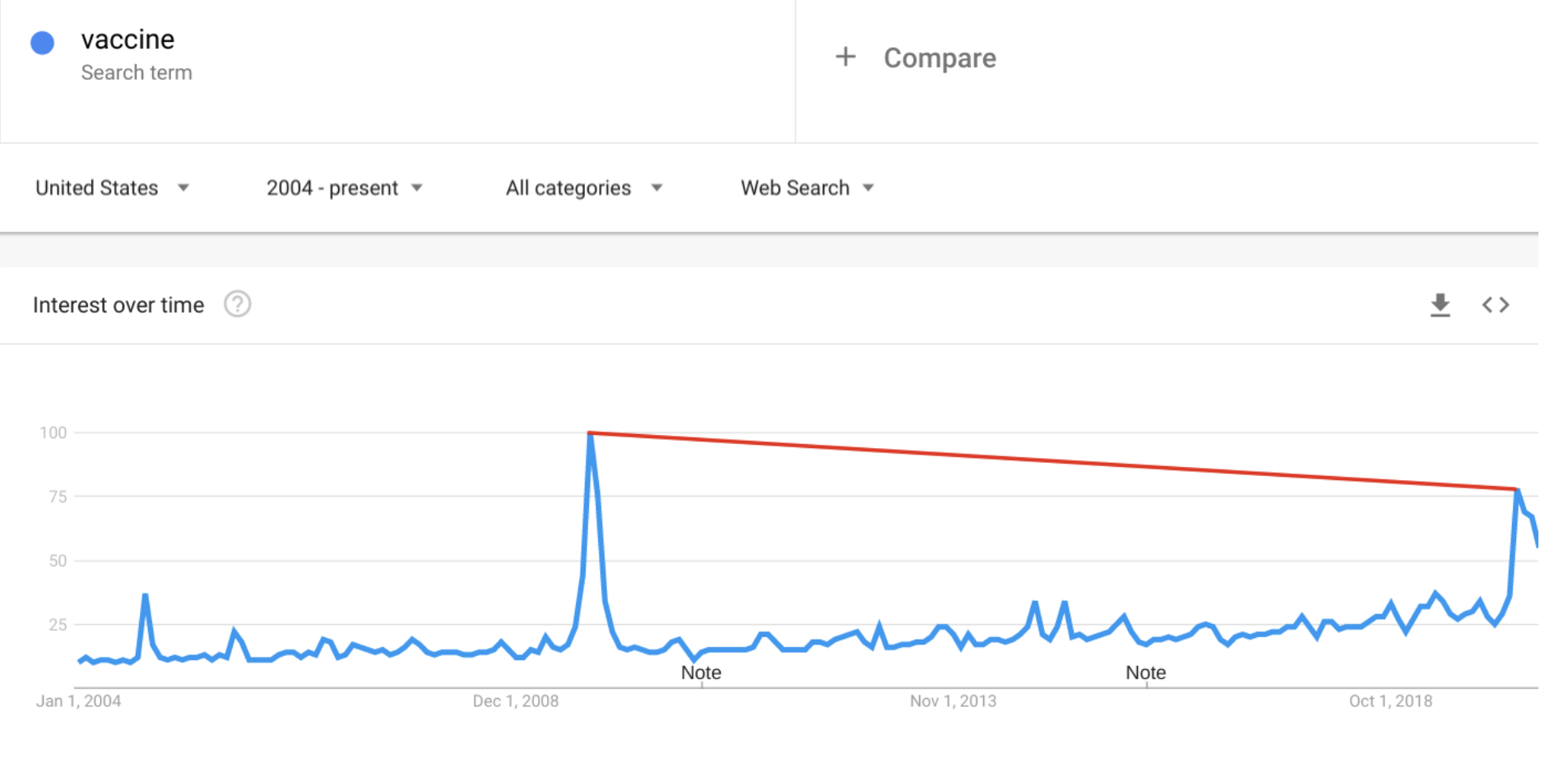This screenshot has width=1568, height=758.
Task: Add a Compare search term
Action: coord(939,58)
